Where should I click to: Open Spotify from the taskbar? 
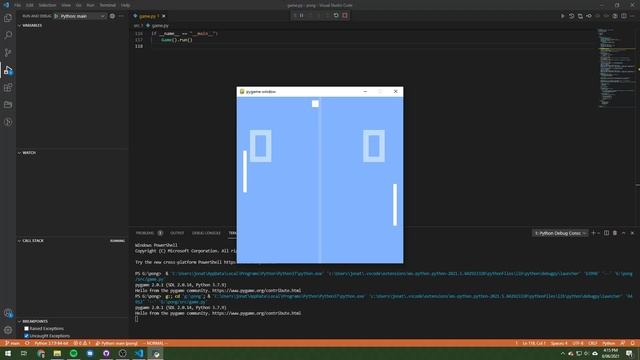coord(73,353)
